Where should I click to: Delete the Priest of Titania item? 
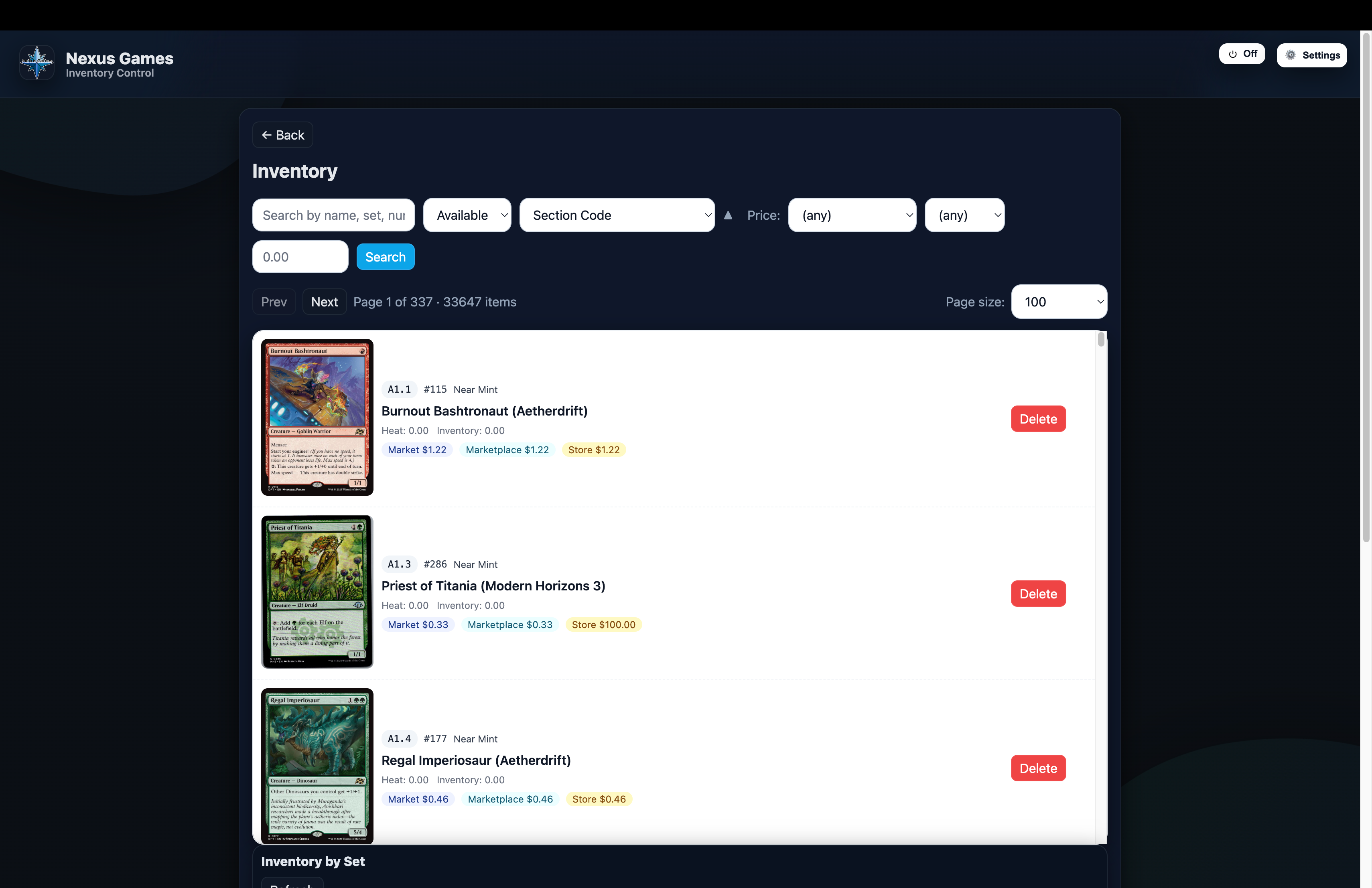tap(1038, 594)
